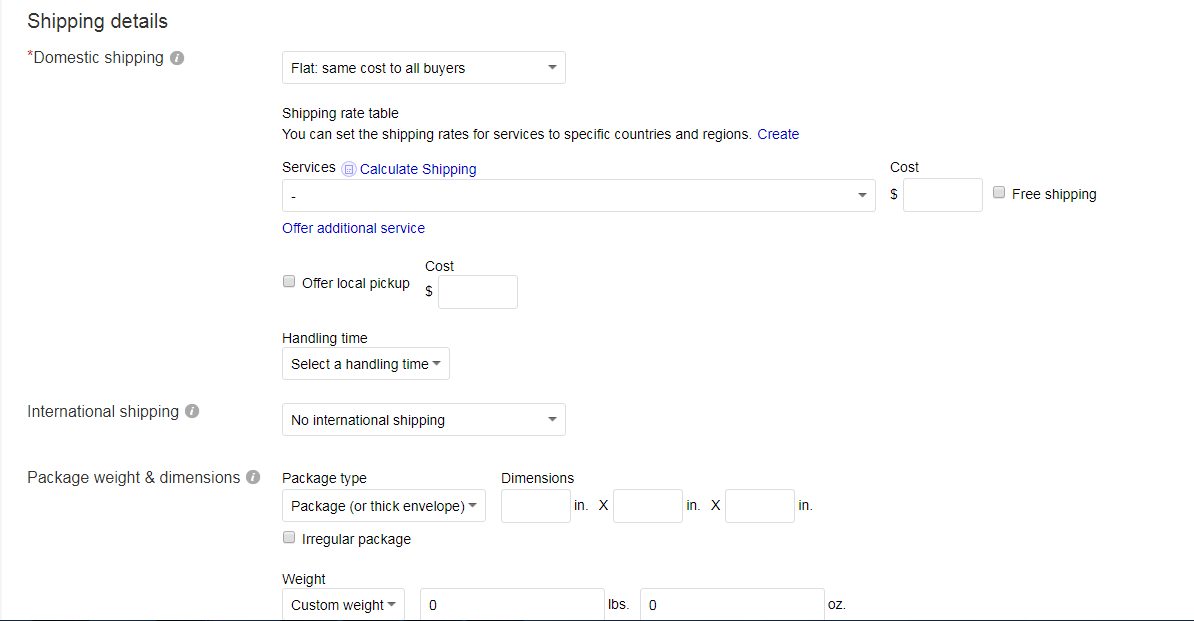Viewport: 1194px width, 621px height.
Task: Open the Flat: same cost dropdown
Action: [423, 68]
